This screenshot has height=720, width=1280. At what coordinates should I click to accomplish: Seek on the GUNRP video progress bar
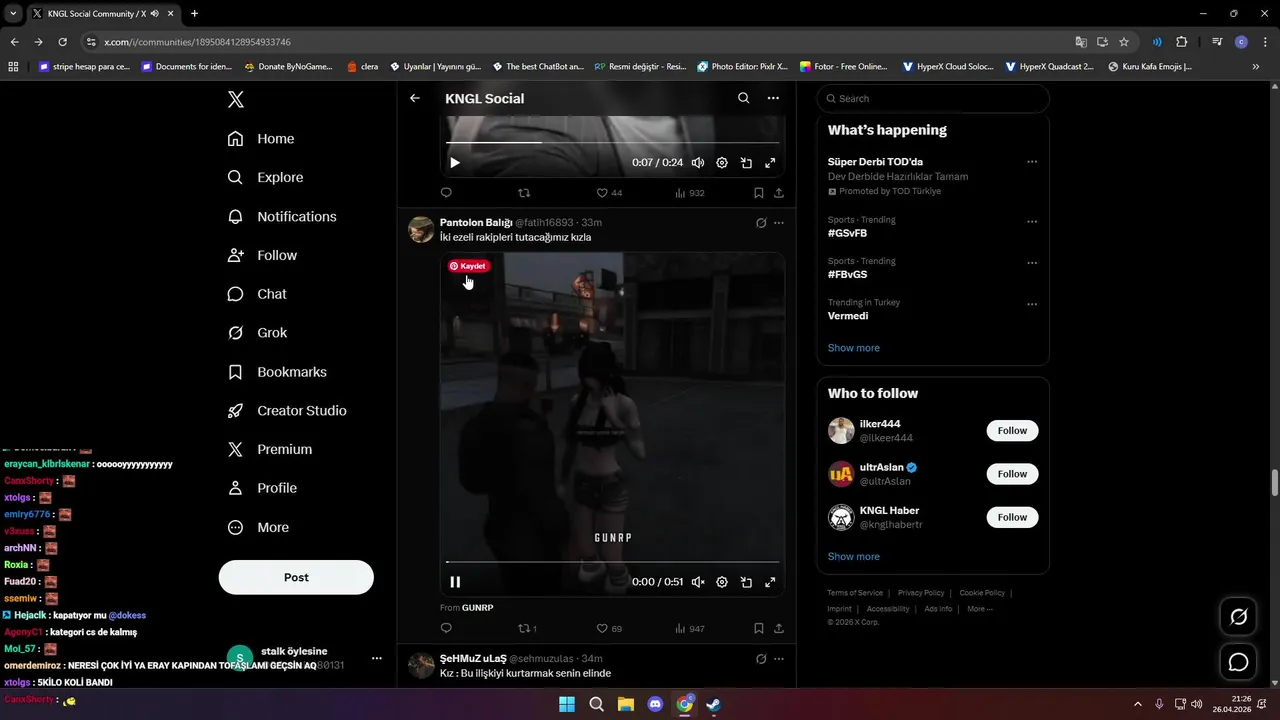click(612, 562)
